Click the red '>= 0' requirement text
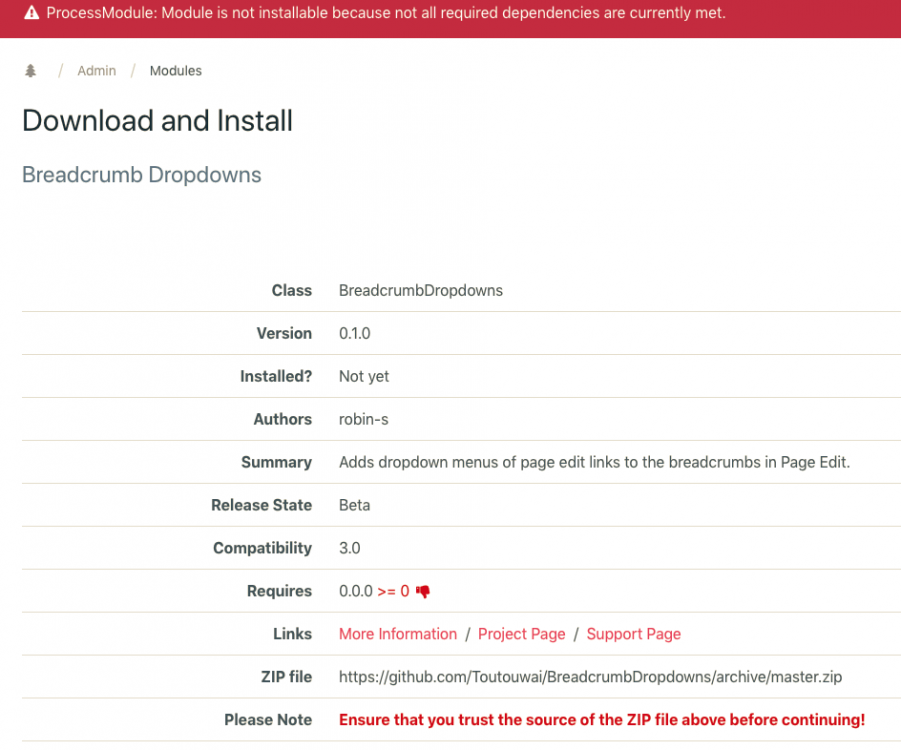Viewport: 901px width, 750px height. point(393,592)
